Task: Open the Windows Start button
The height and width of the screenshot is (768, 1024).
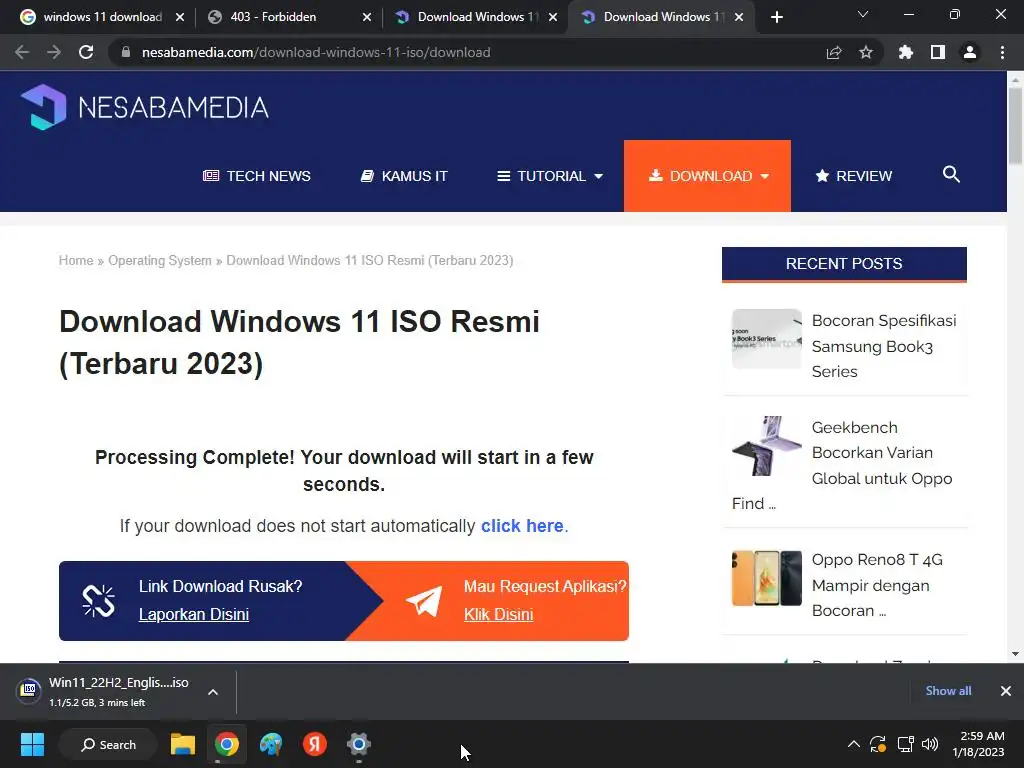Action: pos(32,744)
